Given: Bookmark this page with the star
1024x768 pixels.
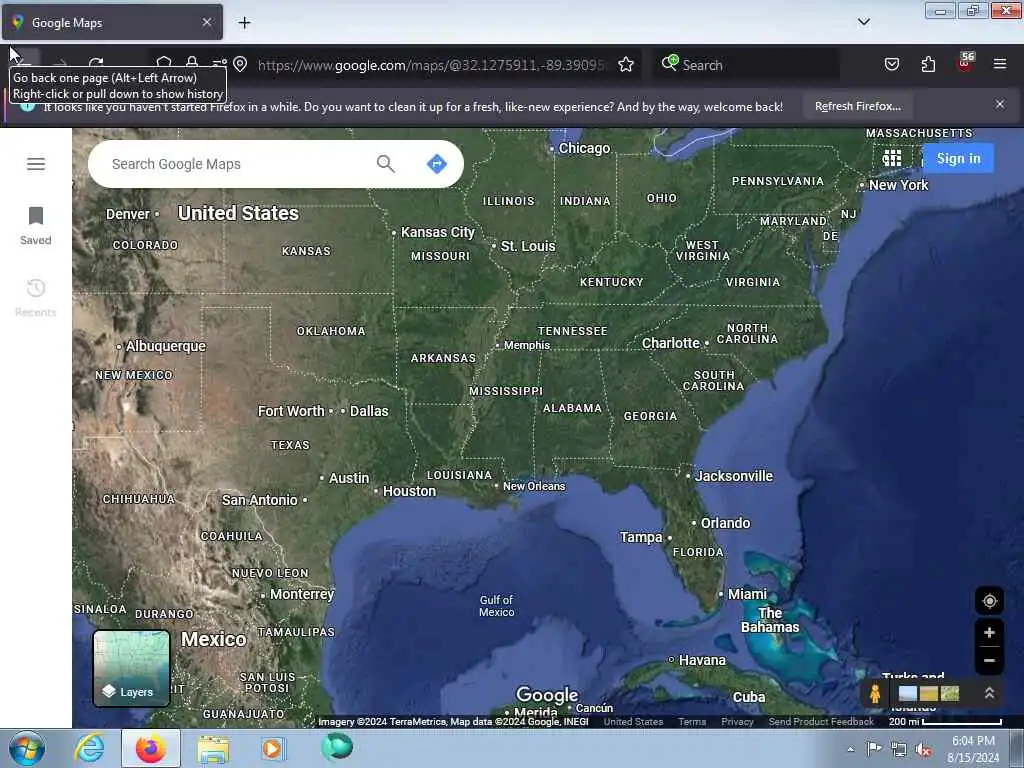Looking at the screenshot, I should tap(626, 64).
